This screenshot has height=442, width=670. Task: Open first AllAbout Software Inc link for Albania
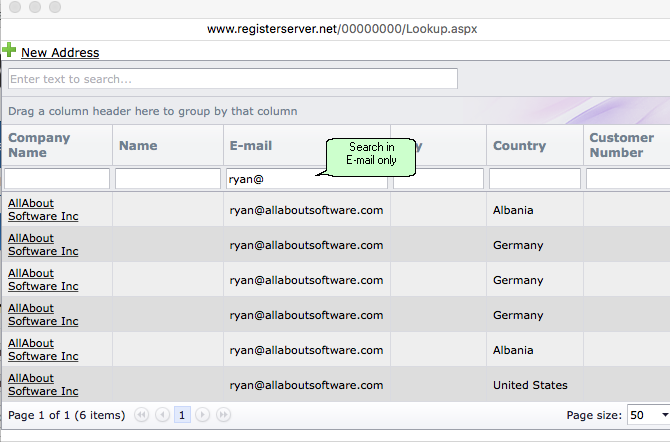click(43, 210)
